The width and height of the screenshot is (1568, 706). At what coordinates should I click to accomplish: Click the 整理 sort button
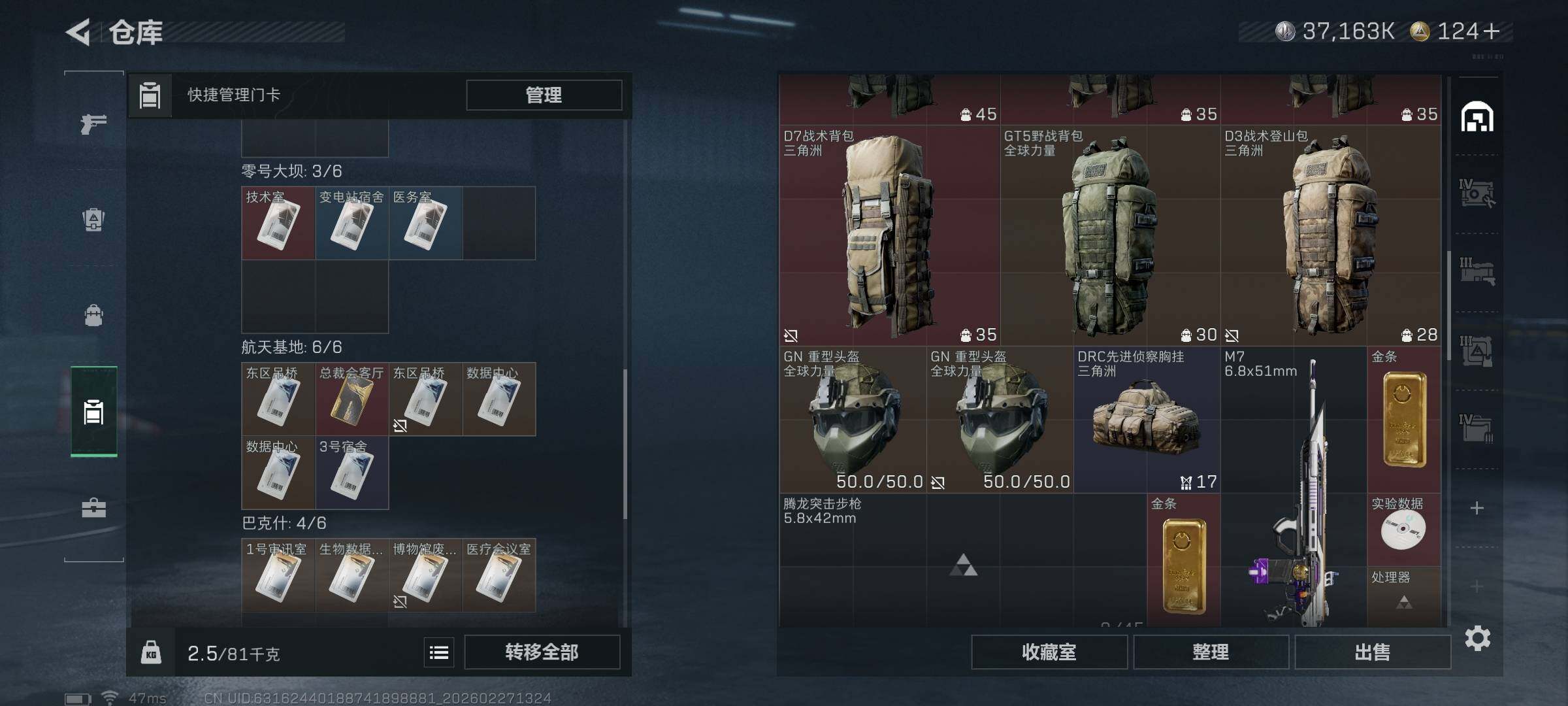[1211, 652]
